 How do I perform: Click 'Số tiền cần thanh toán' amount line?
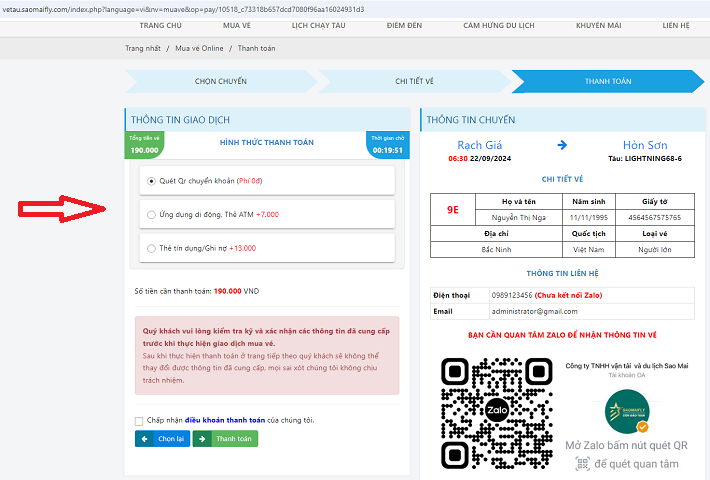[197, 291]
